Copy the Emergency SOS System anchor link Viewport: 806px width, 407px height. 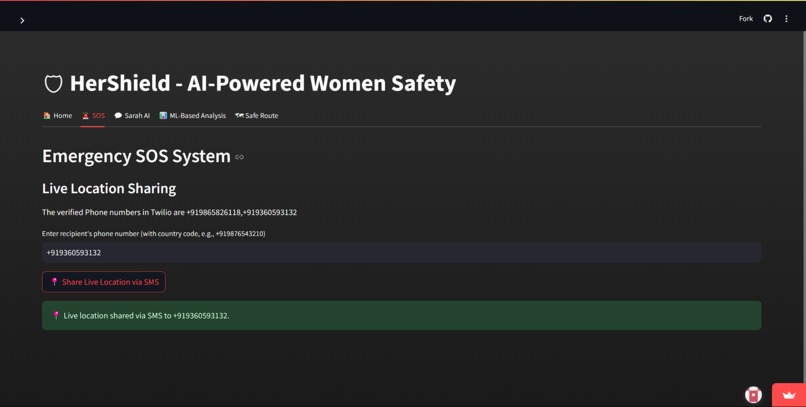240,157
